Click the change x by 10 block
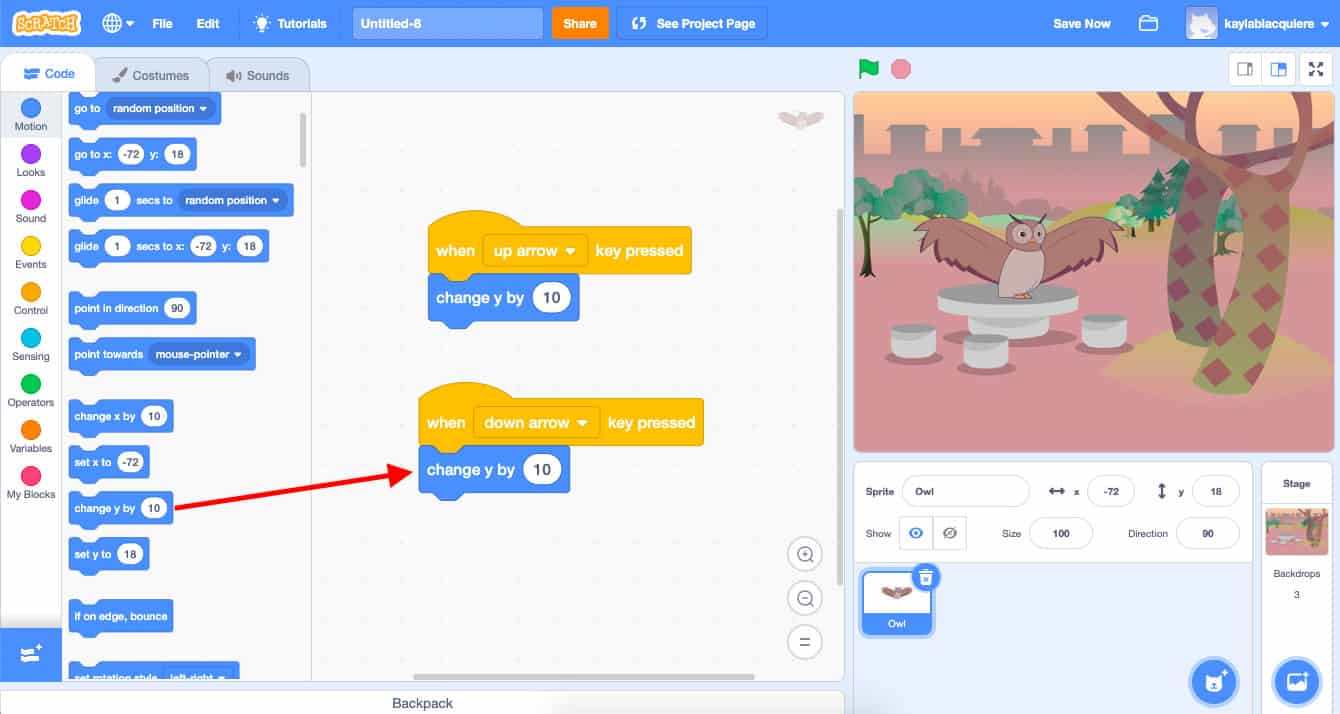This screenshot has width=1340, height=714. (121, 416)
